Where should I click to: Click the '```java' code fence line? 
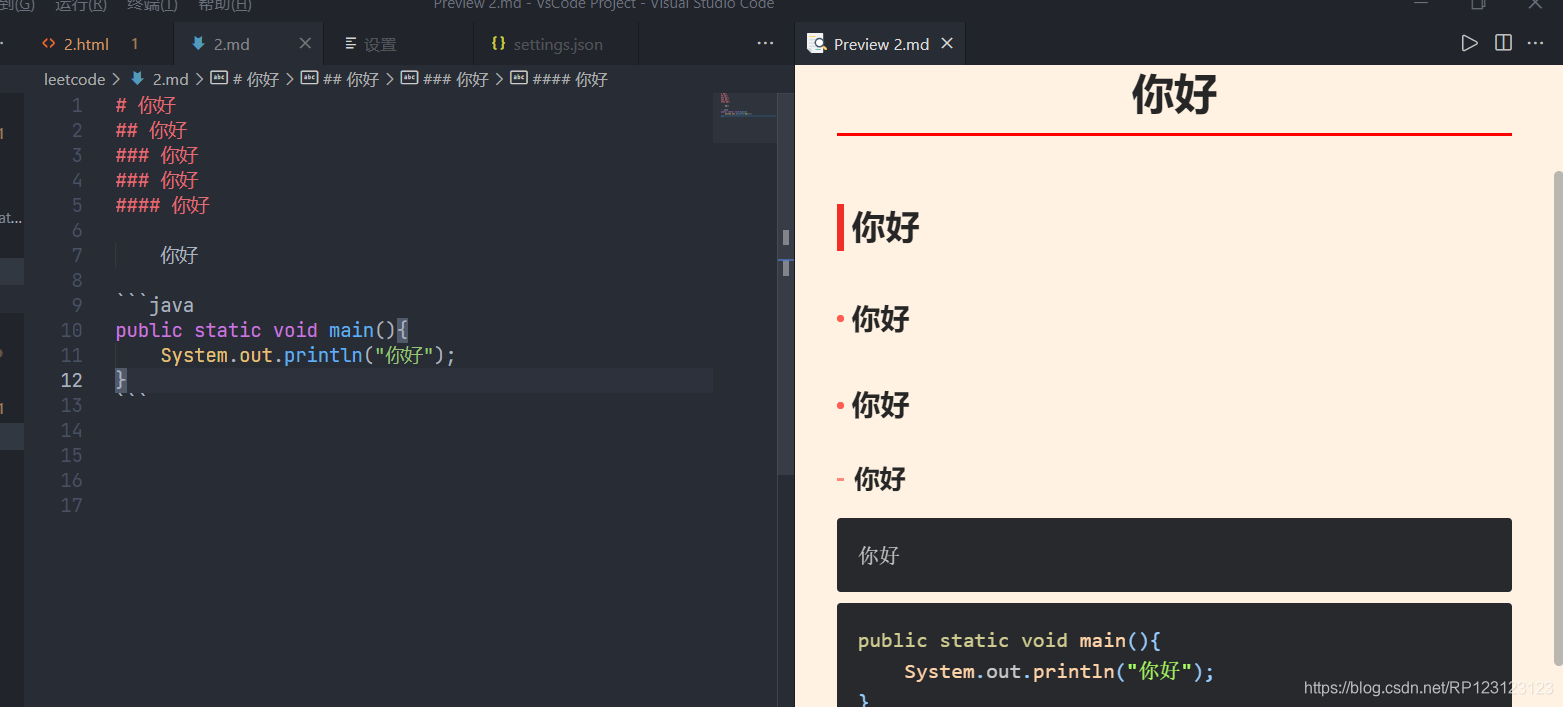pos(154,305)
